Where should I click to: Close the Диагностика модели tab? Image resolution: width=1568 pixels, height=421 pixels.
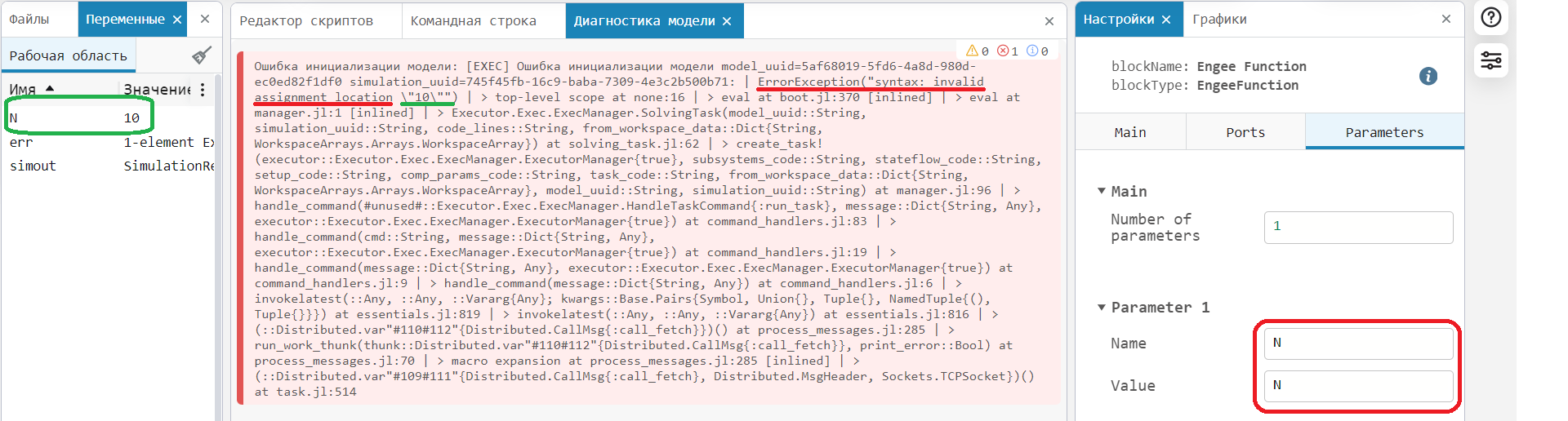tap(727, 21)
